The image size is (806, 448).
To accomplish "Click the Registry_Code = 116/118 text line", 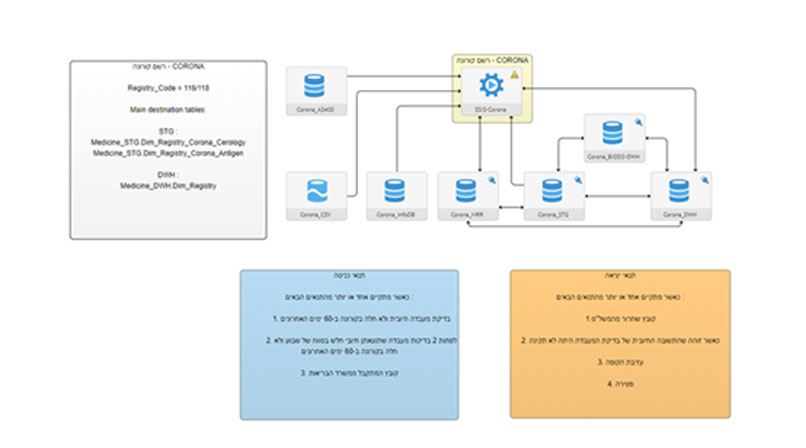I will coord(168,88).
